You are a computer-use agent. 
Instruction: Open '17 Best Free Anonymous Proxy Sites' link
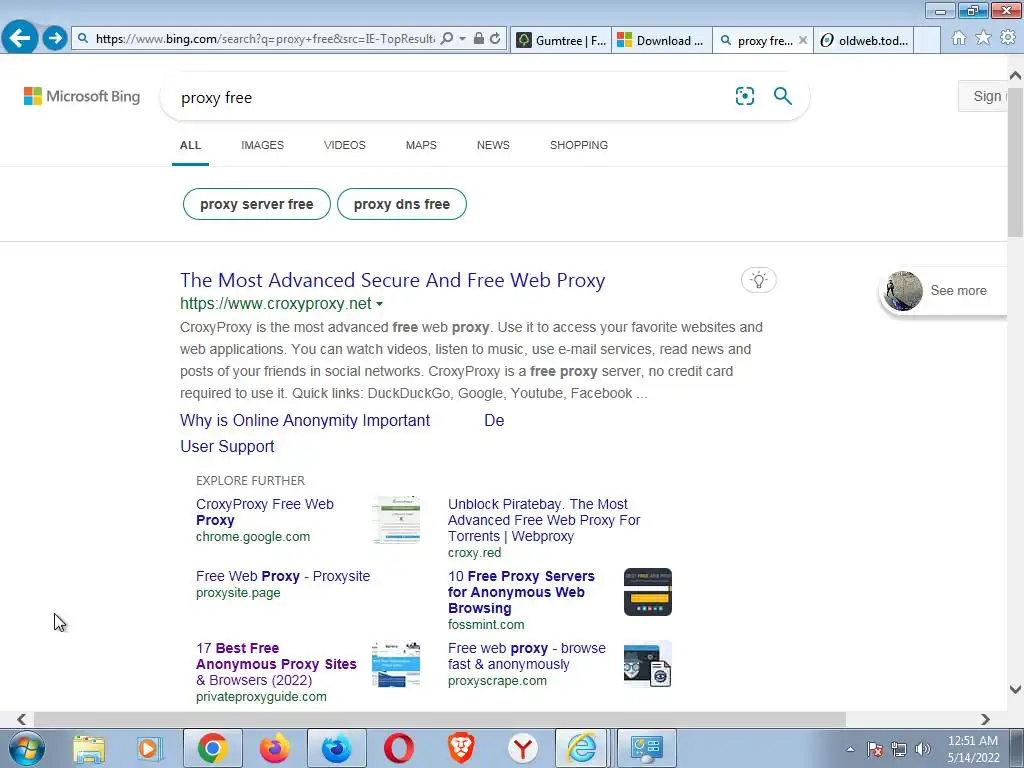(276, 664)
